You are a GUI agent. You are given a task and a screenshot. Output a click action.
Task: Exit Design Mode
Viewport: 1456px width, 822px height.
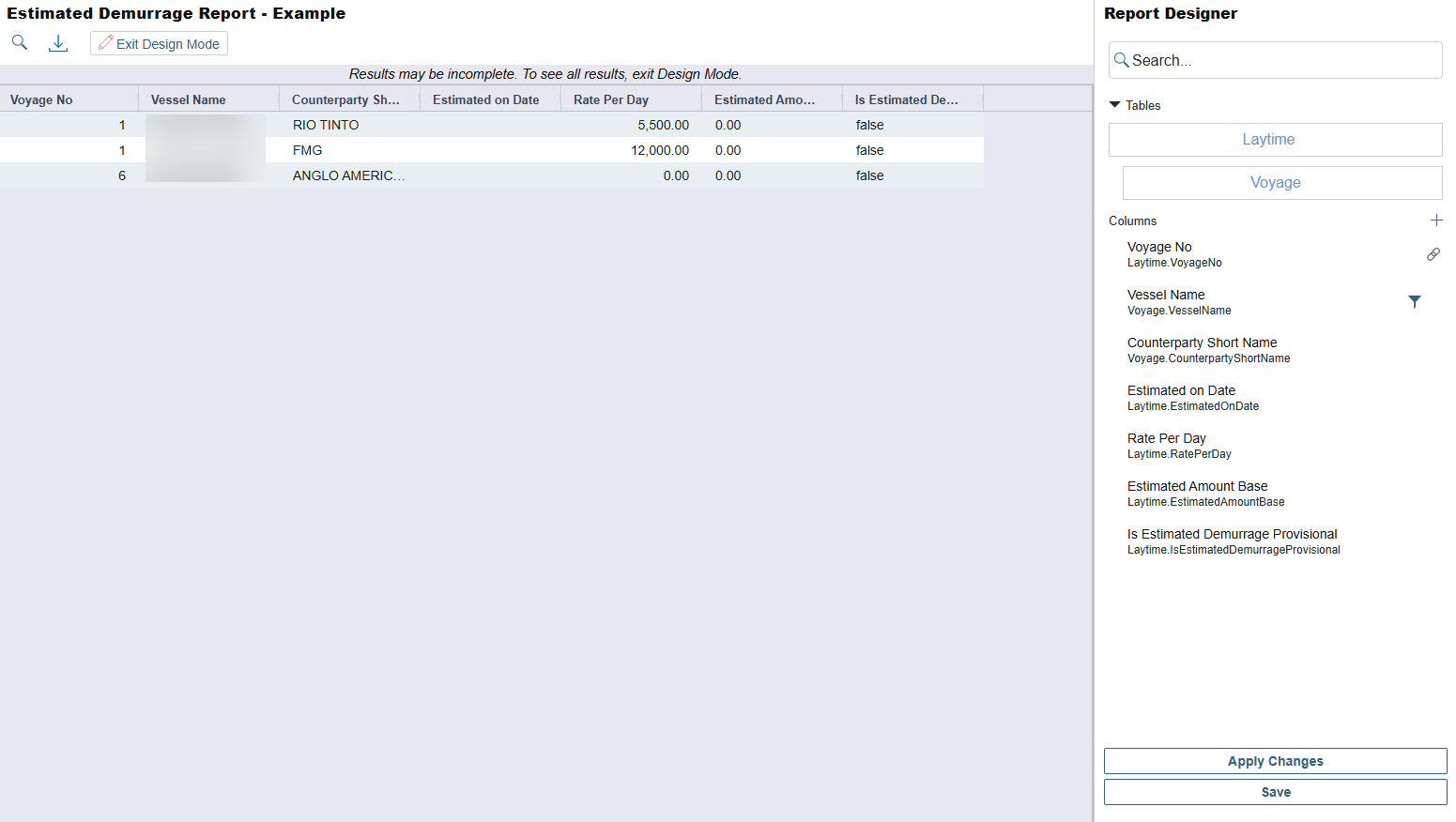click(x=159, y=44)
